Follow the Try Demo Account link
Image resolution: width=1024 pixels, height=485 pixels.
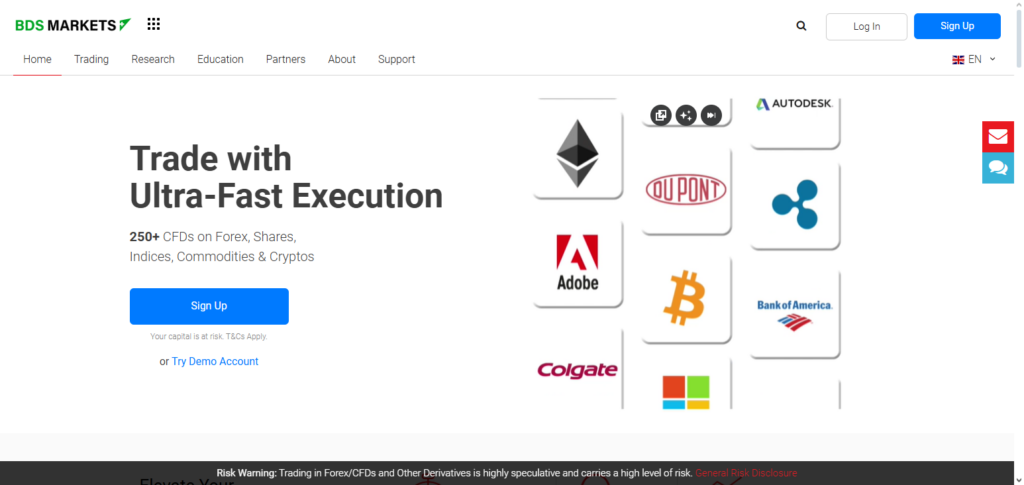(x=215, y=361)
